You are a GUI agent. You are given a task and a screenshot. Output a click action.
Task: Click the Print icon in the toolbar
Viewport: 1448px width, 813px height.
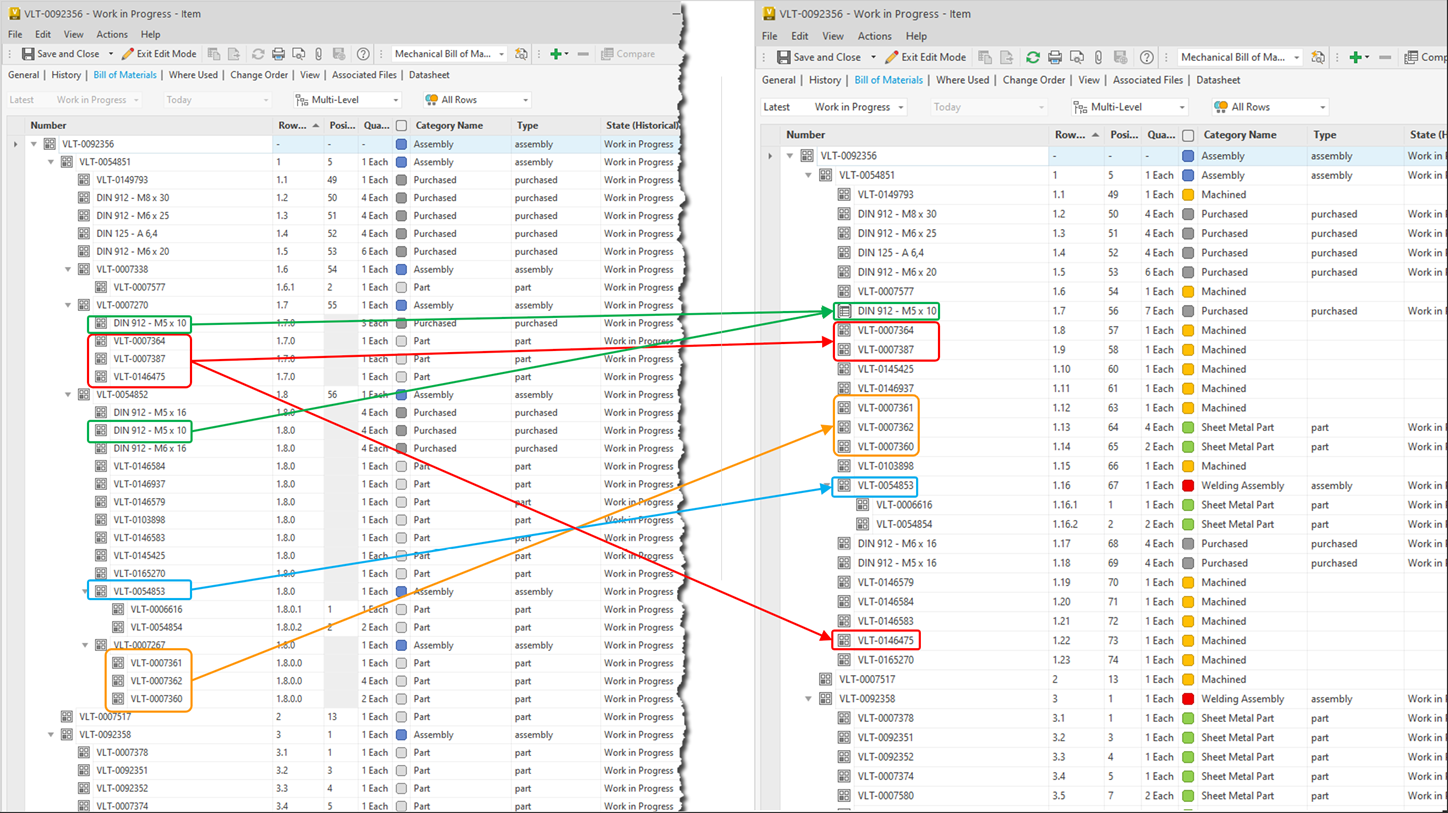[278, 54]
